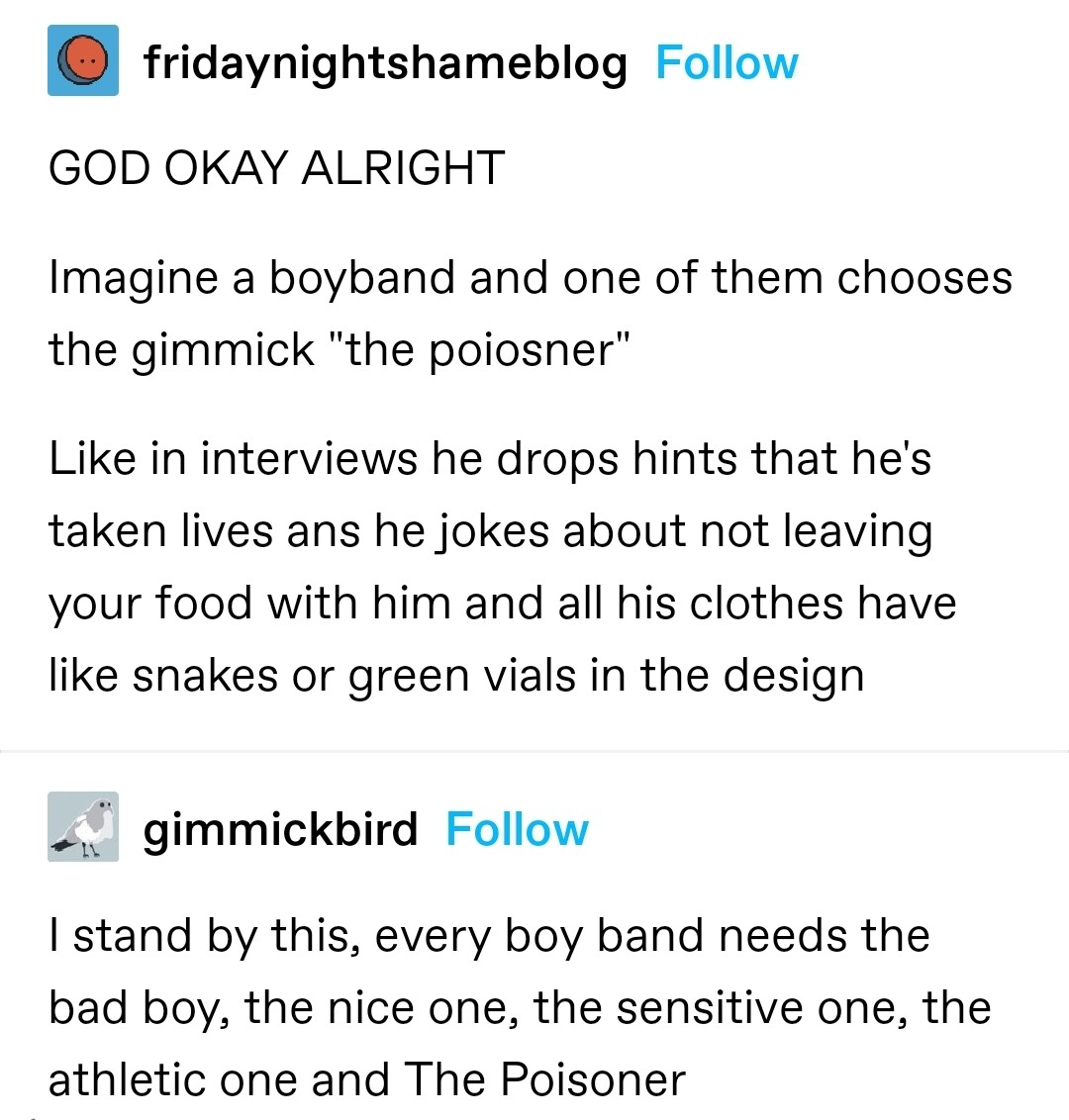The width and height of the screenshot is (1069, 1120).
Task: Follow the fridaynightshameblog blog
Action: pyautogui.click(x=727, y=63)
